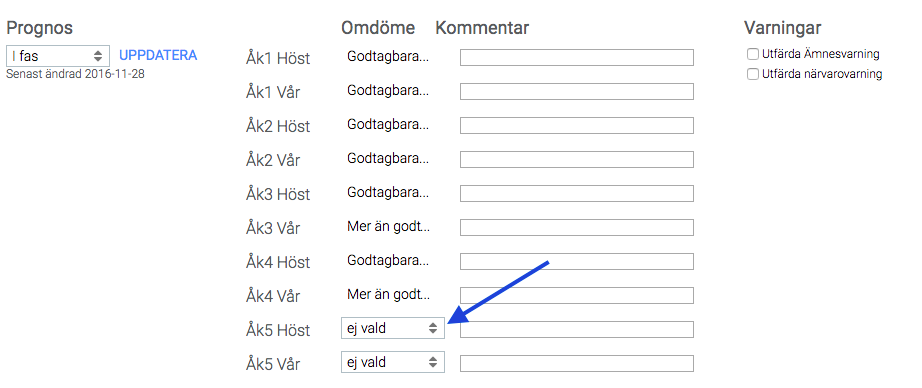Click the Åk4 Vår 'Mer än godt...' rating
This screenshot has height=388, width=922.
click(388, 295)
